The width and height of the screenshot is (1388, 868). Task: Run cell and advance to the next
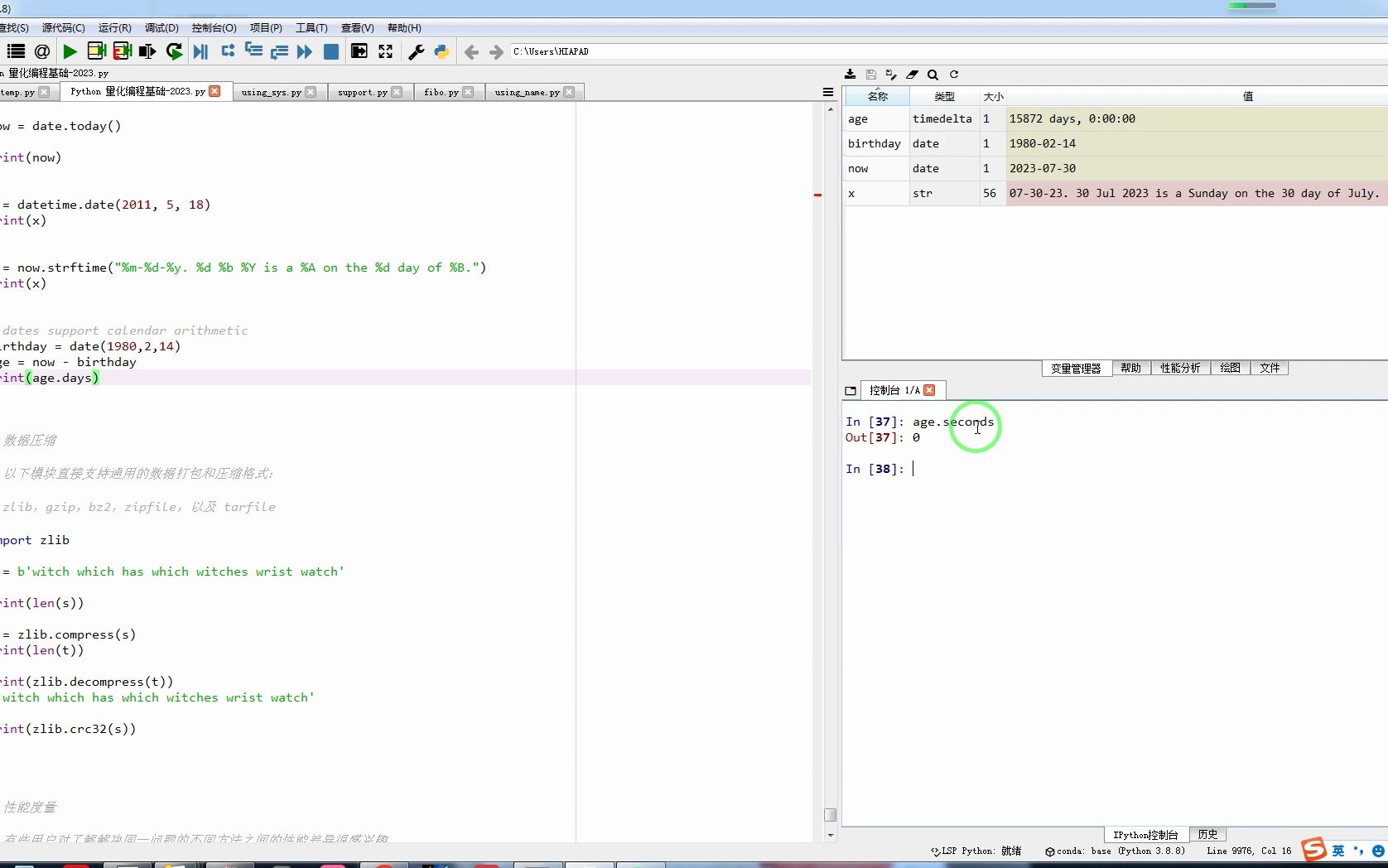point(123,51)
